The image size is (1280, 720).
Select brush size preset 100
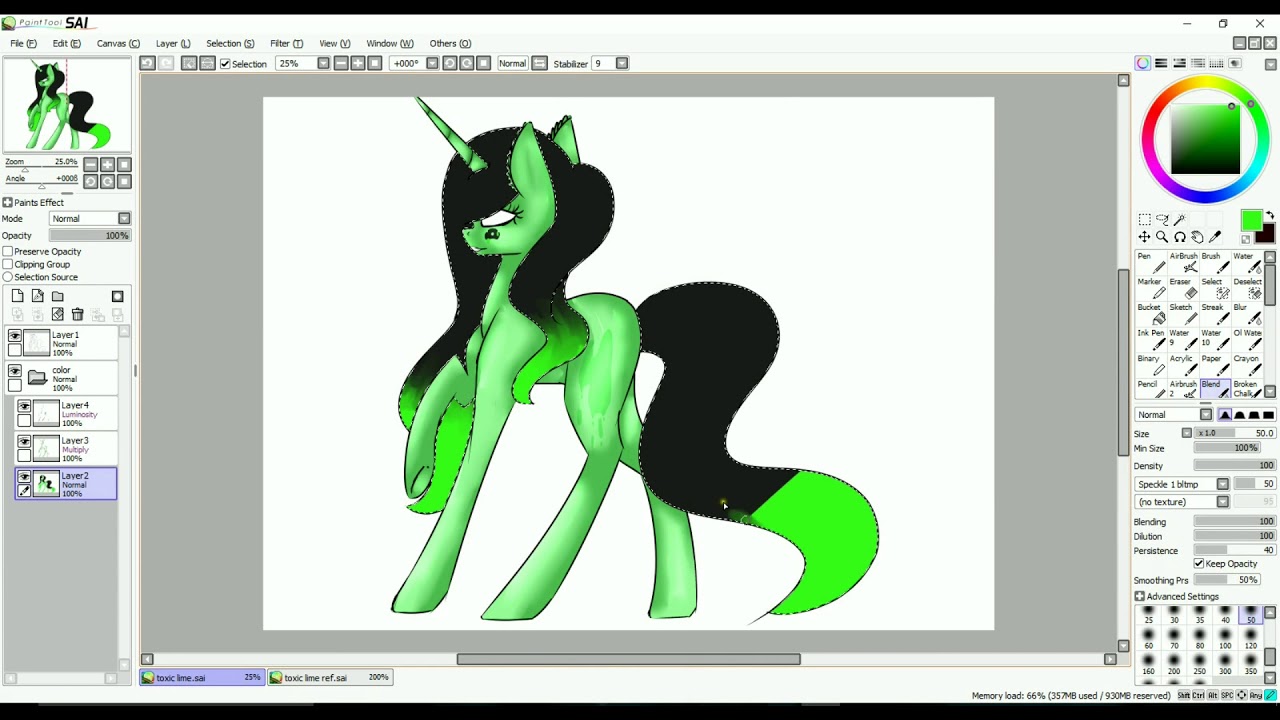point(1225,640)
